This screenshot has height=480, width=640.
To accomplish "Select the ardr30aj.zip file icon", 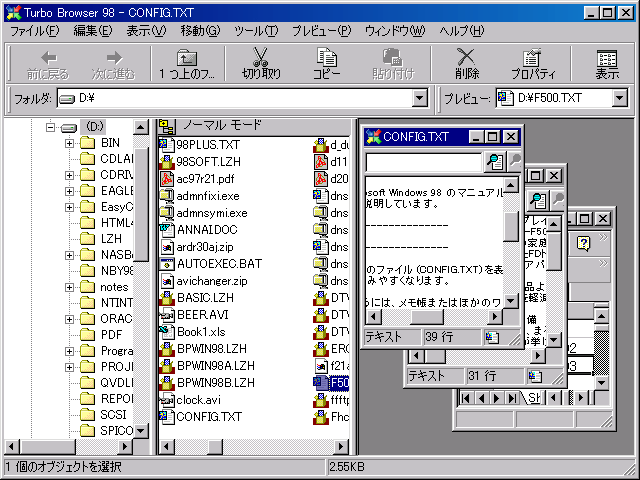I will coord(166,247).
